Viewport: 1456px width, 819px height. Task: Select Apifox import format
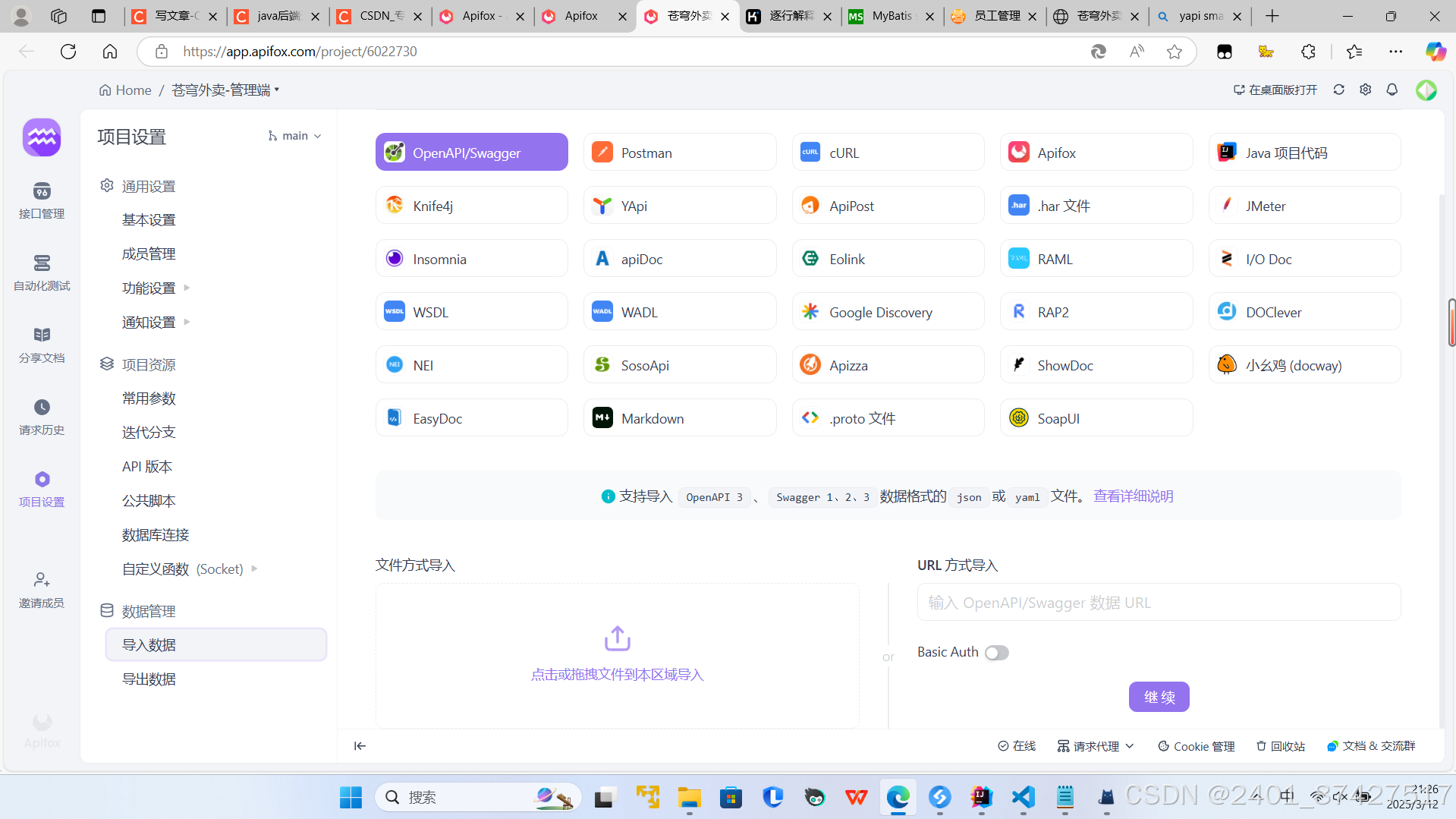(x=1096, y=153)
